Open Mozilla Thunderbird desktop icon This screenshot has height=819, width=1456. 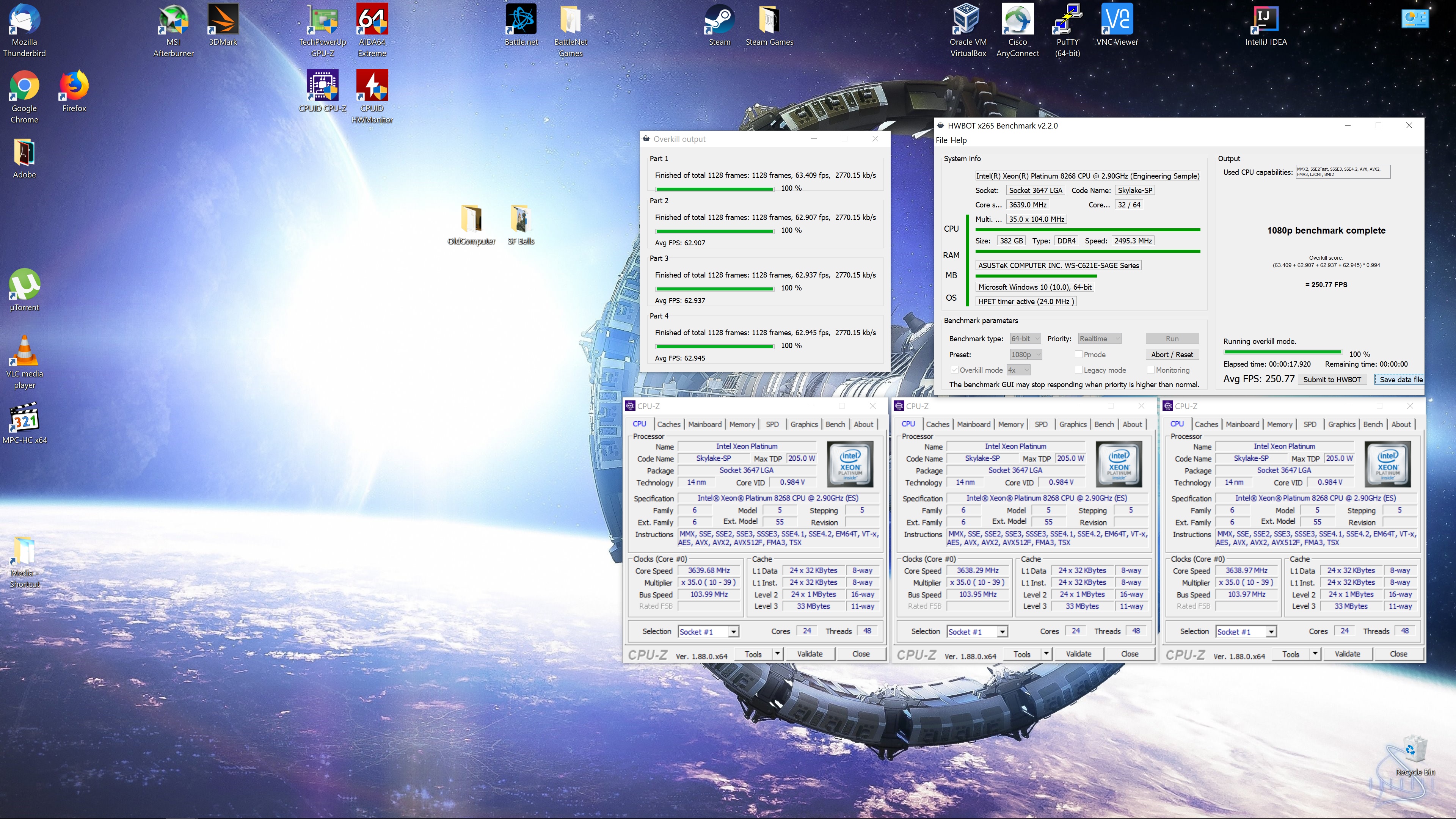(x=24, y=30)
